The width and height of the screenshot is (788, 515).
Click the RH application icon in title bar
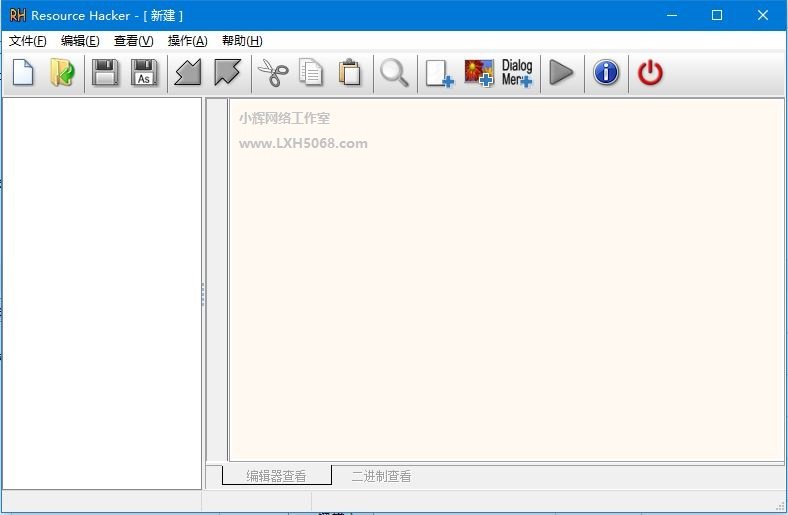point(17,16)
